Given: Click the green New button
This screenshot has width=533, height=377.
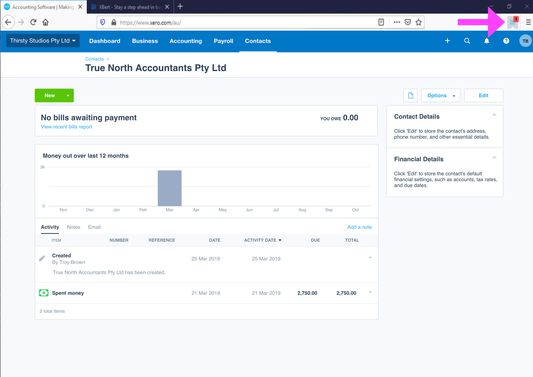Looking at the screenshot, I should [49, 96].
